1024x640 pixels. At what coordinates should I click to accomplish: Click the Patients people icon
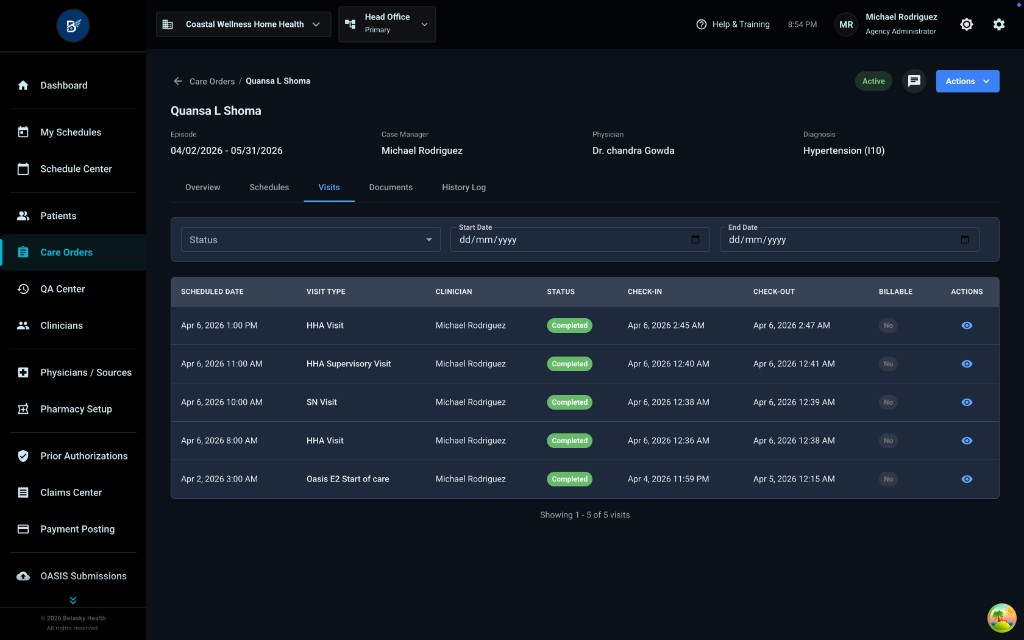23,216
